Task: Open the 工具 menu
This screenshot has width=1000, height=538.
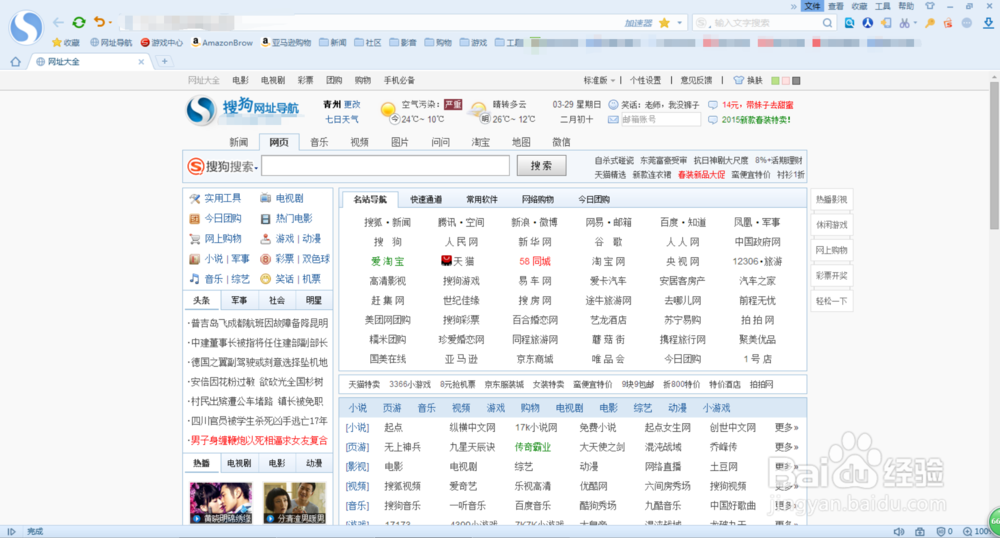Action: (x=883, y=6)
